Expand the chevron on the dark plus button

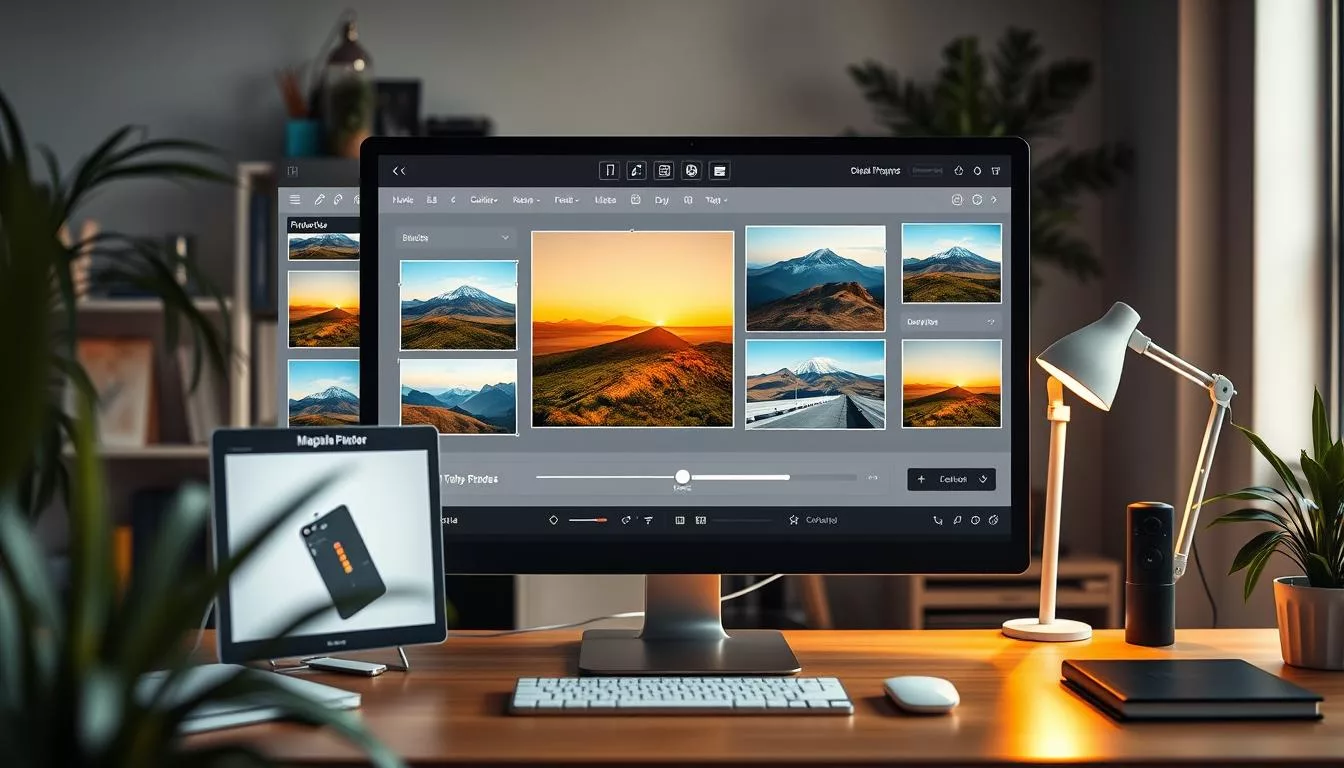pyautogui.click(x=983, y=479)
